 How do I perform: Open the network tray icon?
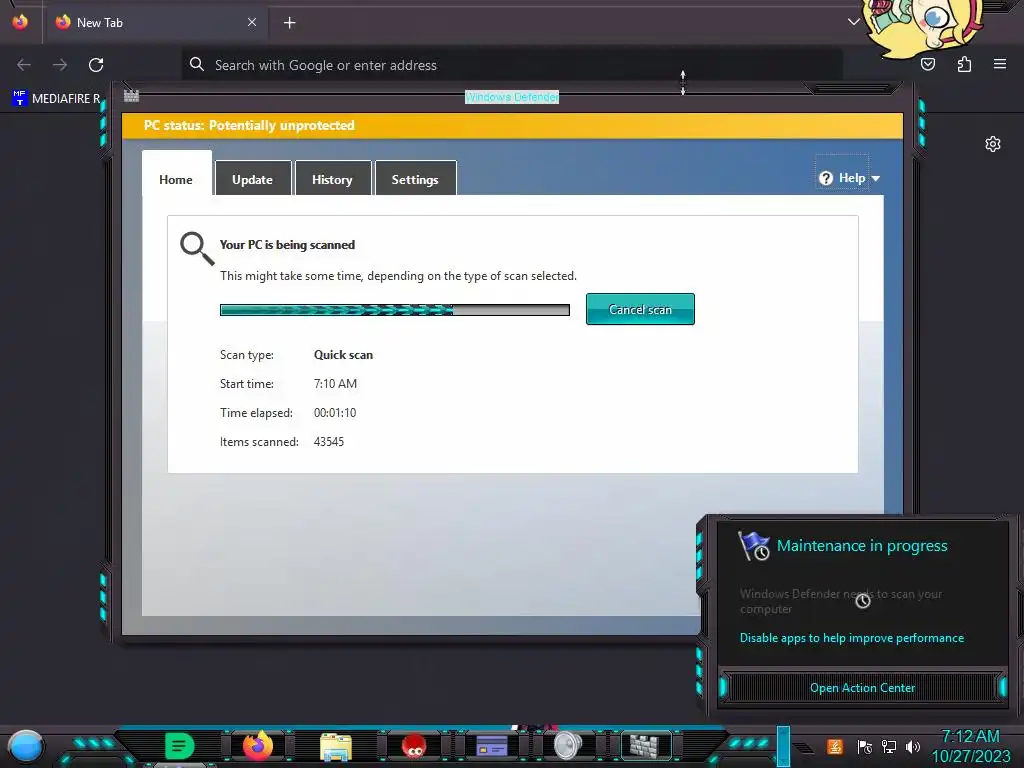point(889,746)
